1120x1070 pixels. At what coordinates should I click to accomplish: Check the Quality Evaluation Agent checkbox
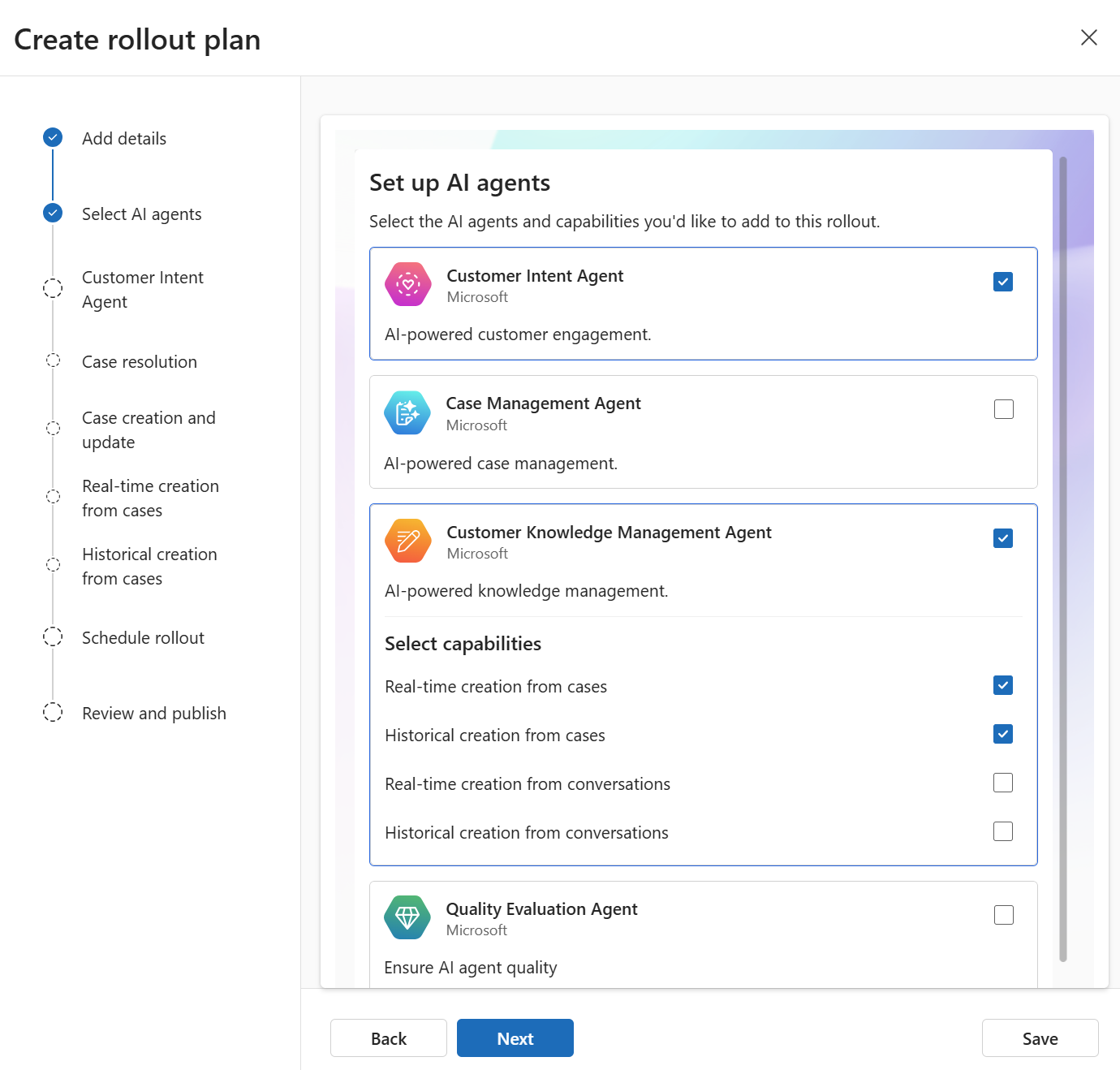(x=1004, y=915)
